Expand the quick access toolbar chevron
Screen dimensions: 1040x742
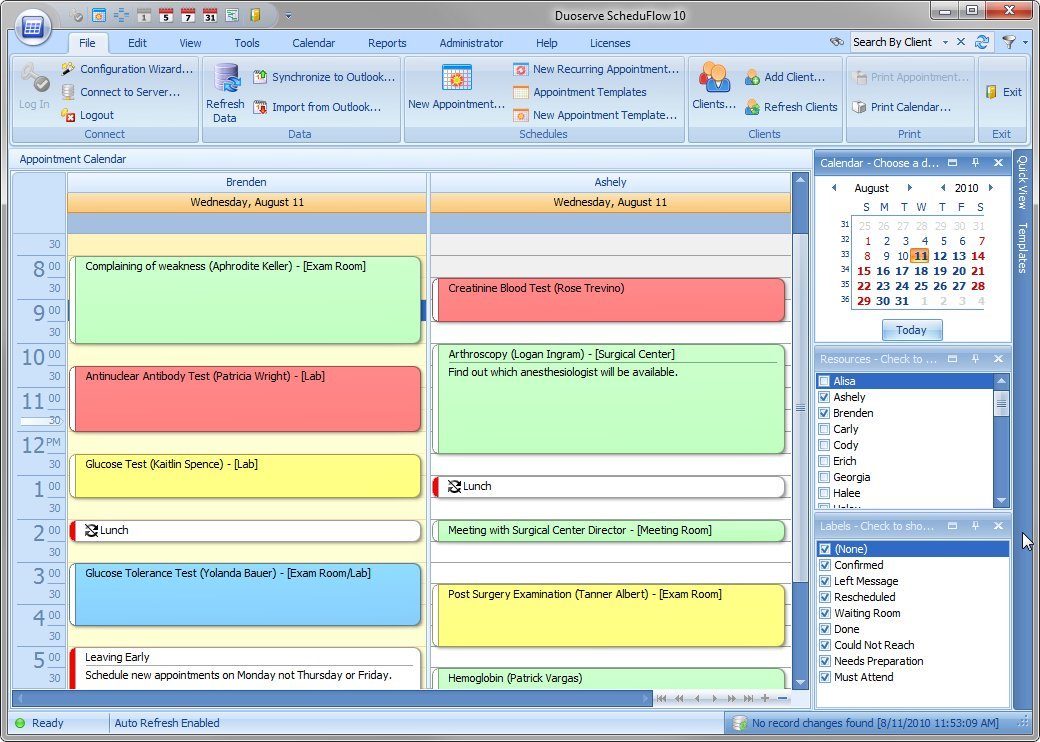(288, 16)
